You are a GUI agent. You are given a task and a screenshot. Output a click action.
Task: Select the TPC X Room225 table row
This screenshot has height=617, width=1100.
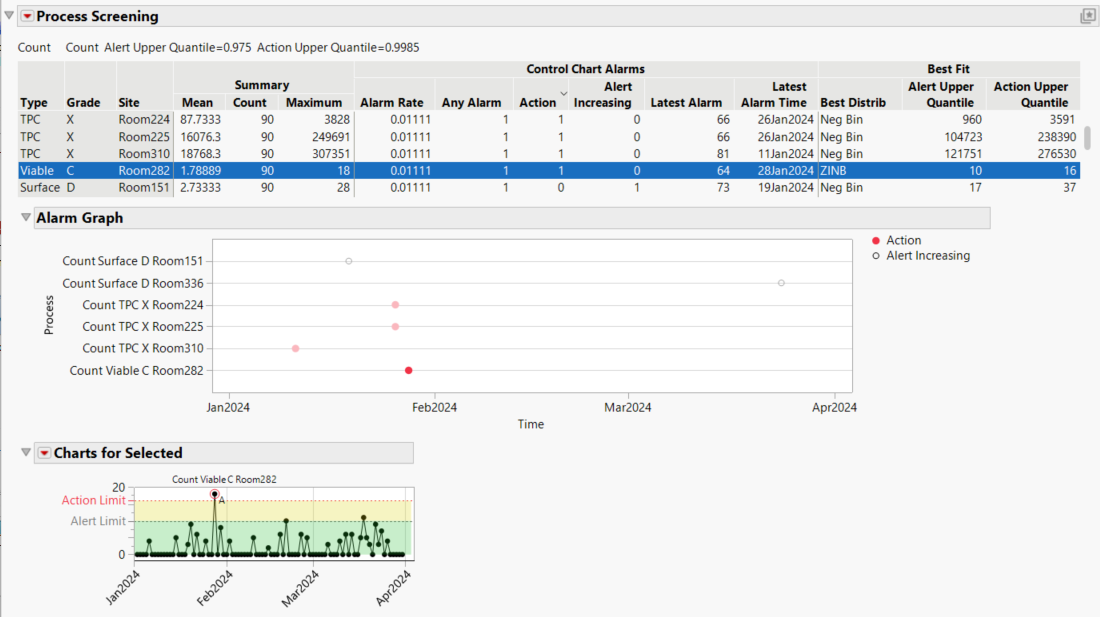pos(549,137)
